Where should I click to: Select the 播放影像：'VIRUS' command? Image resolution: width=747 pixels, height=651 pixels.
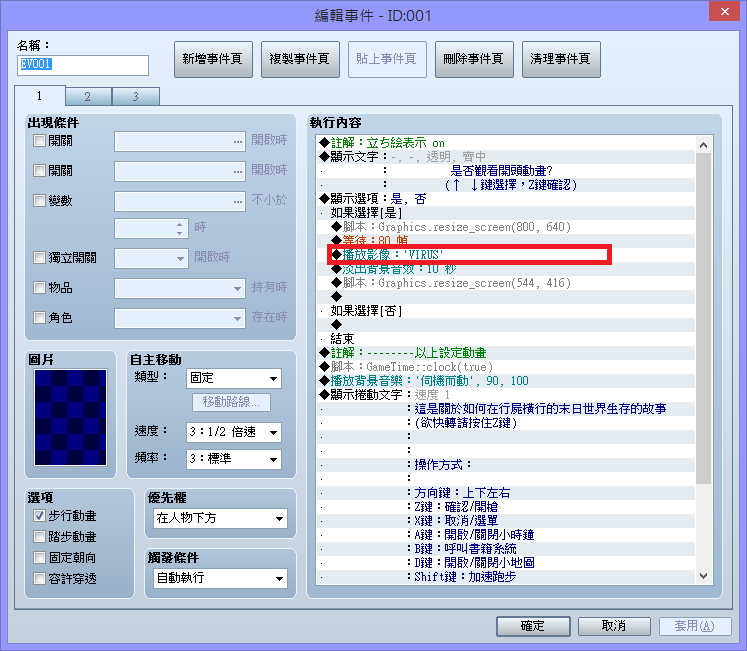[x=505, y=255]
